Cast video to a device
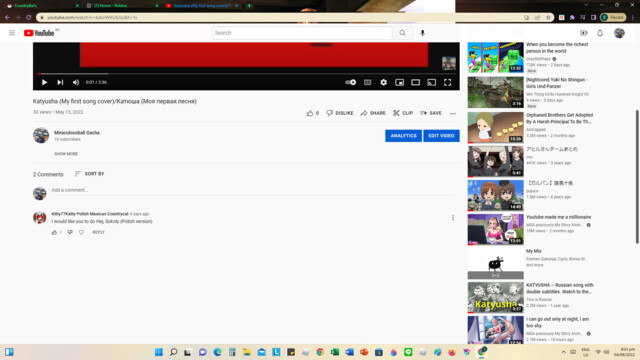This screenshot has width=640, height=360. (431, 82)
